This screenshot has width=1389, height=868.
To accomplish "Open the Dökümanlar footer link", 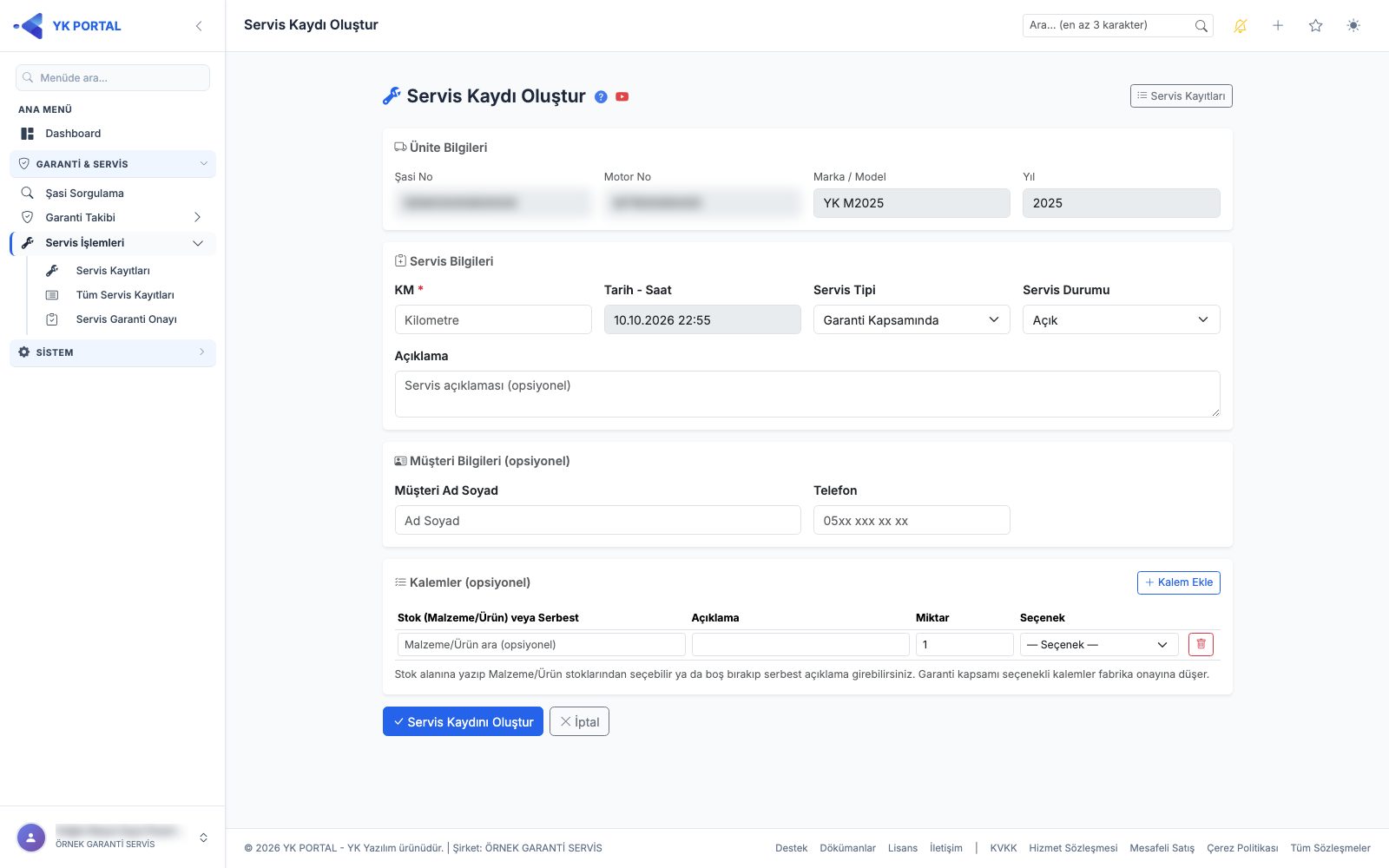I will pyautogui.click(x=847, y=848).
